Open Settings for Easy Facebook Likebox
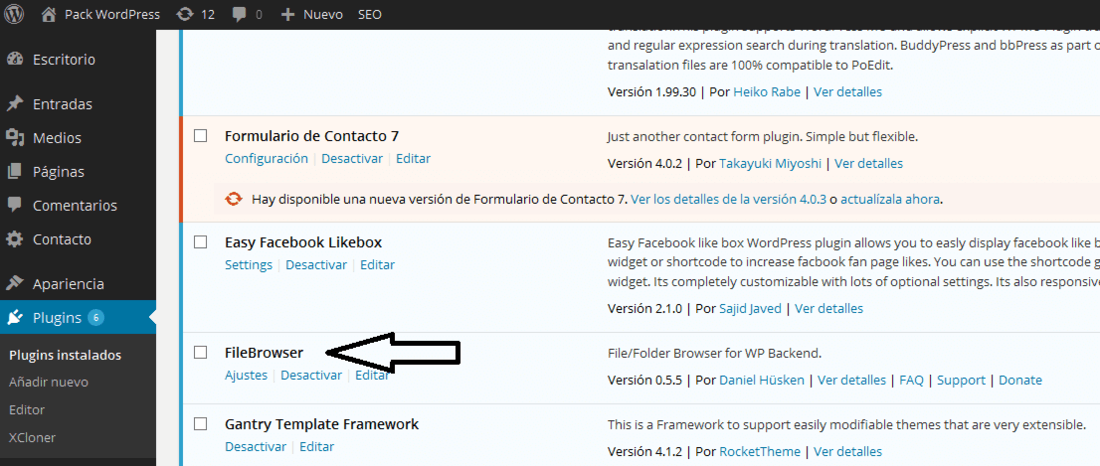The width and height of the screenshot is (1100, 466). [x=248, y=265]
